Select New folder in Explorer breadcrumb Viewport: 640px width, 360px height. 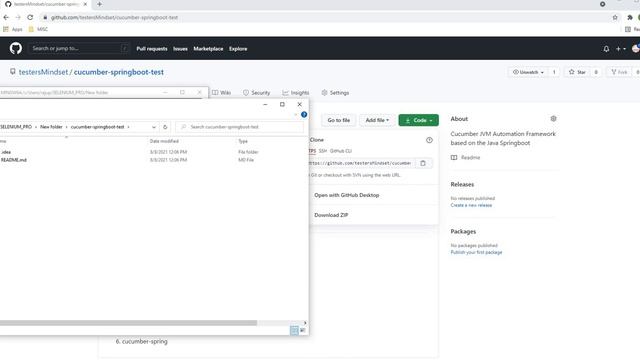(51, 127)
